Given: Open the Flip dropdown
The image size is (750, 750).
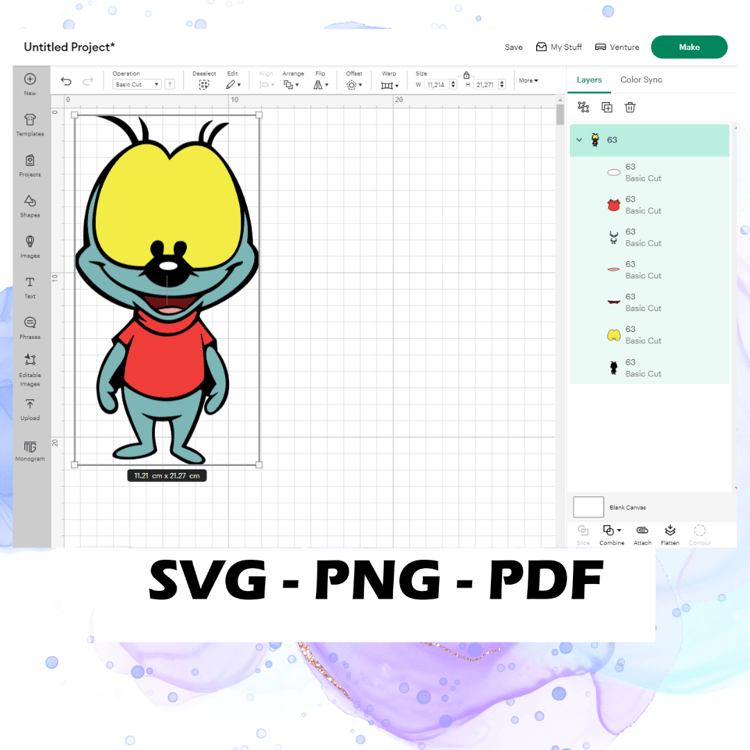Looking at the screenshot, I should (320, 85).
